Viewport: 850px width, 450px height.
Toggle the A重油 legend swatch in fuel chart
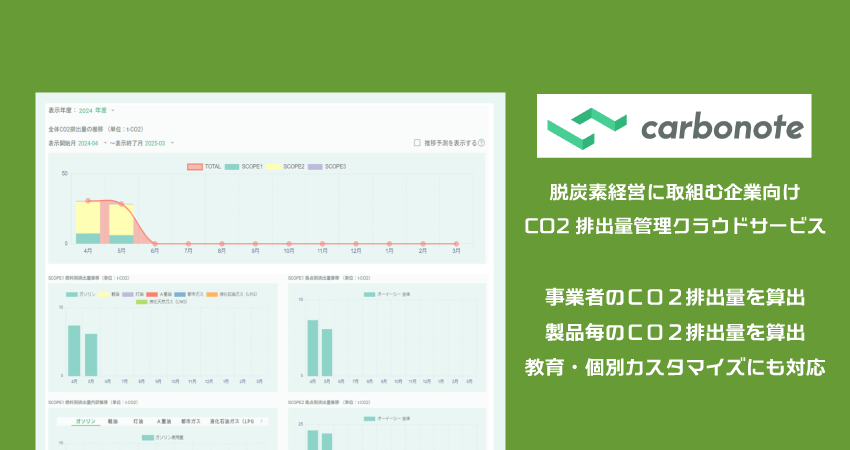(152, 294)
